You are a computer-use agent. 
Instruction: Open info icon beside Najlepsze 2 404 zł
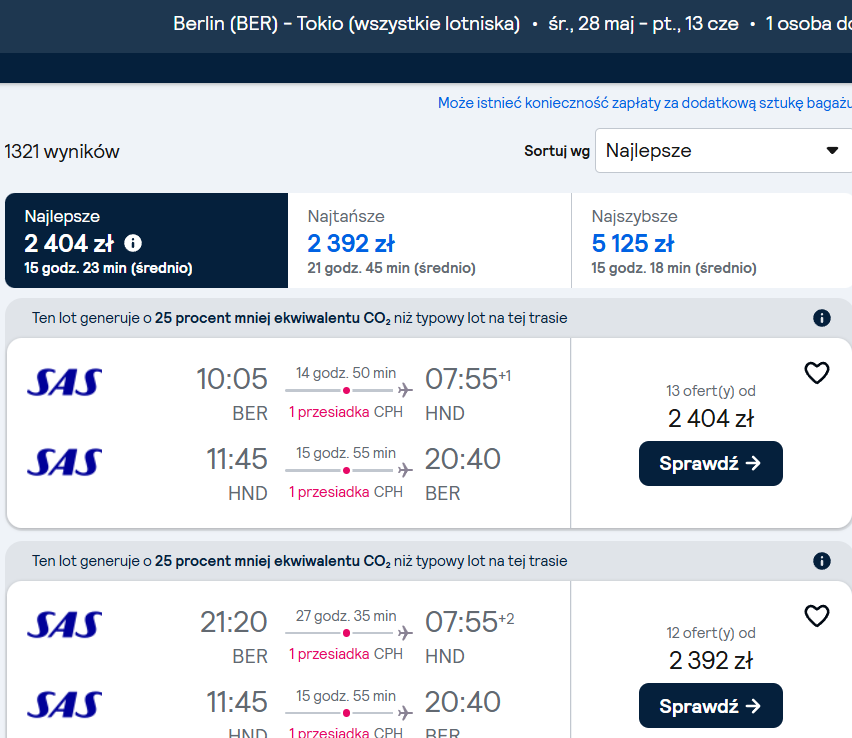click(x=133, y=243)
